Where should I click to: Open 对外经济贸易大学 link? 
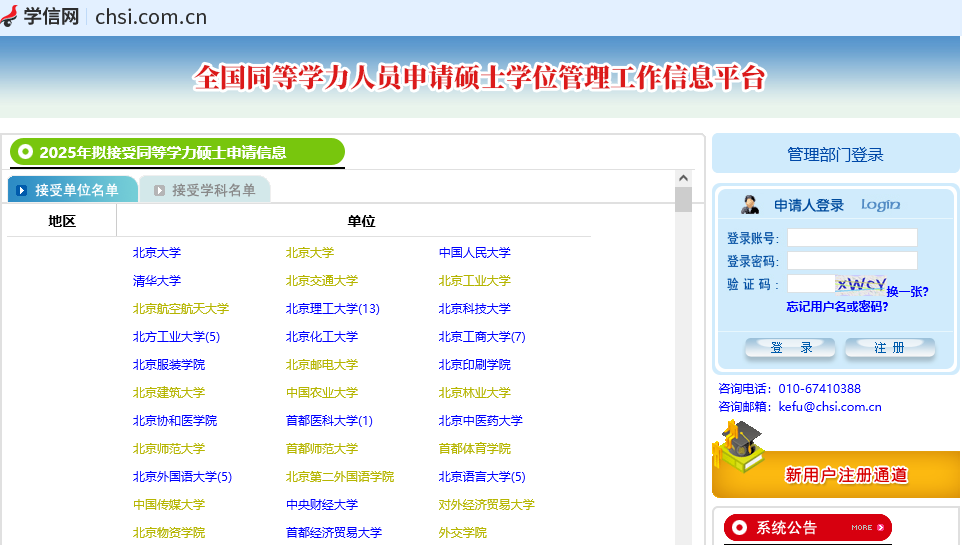click(x=487, y=504)
